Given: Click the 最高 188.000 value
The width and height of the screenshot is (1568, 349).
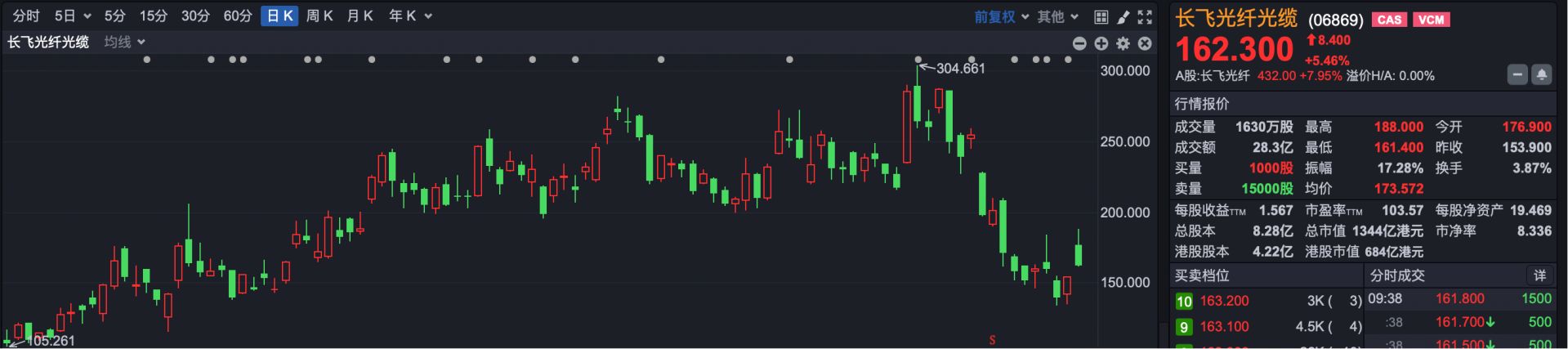Looking at the screenshot, I should [1398, 127].
